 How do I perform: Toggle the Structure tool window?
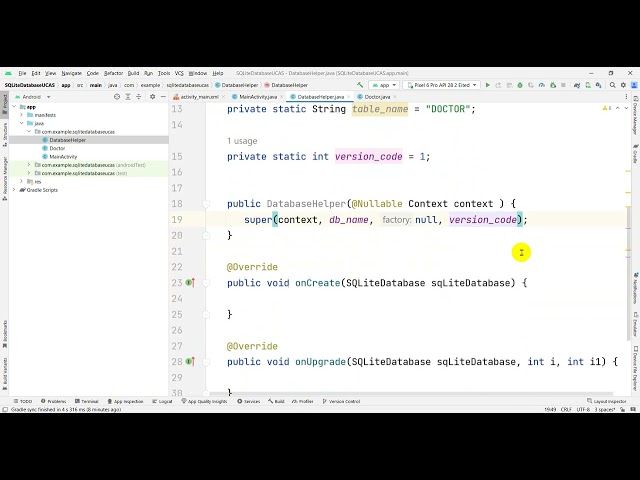[5, 134]
